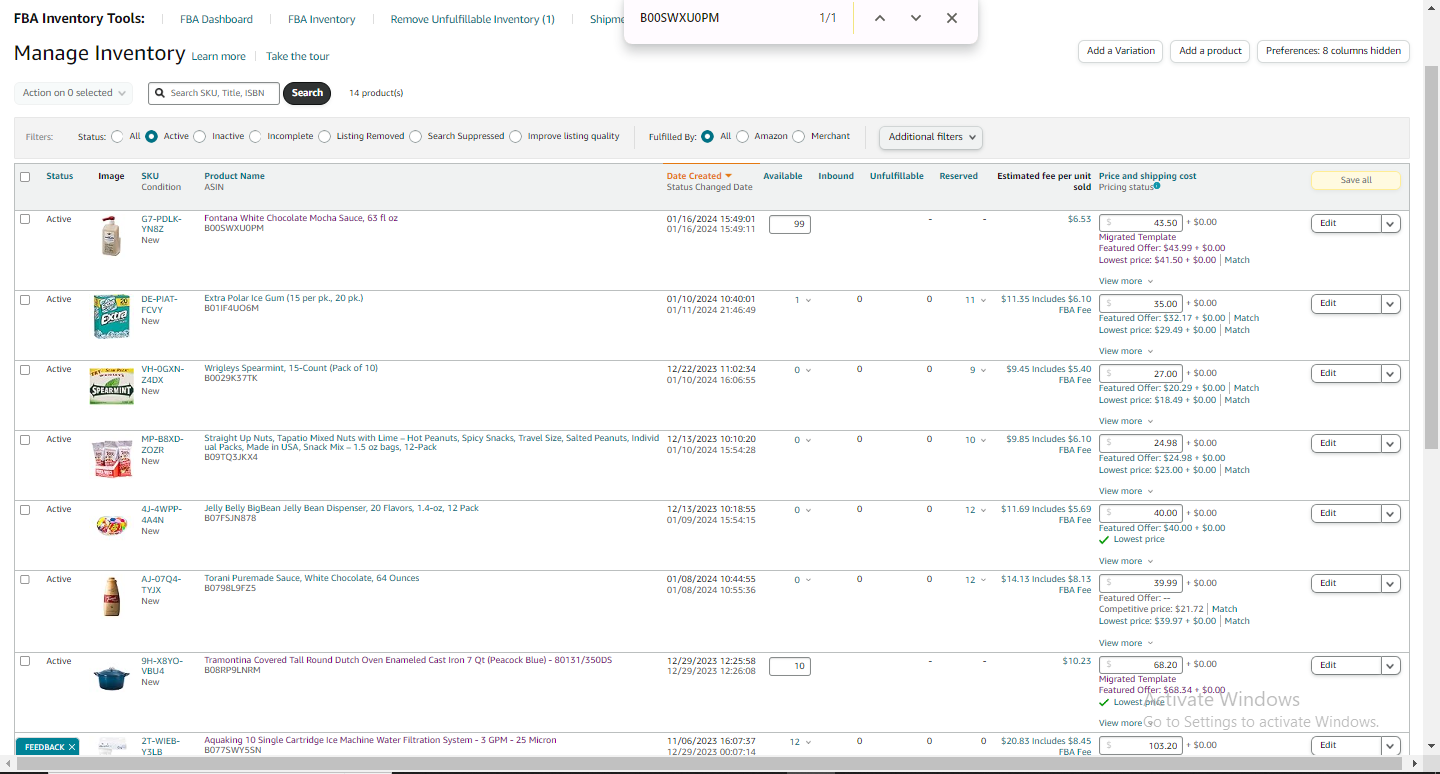This screenshot has height=774, width=1440.
Task: Click the black Search button
Action: tap(307, 93)
